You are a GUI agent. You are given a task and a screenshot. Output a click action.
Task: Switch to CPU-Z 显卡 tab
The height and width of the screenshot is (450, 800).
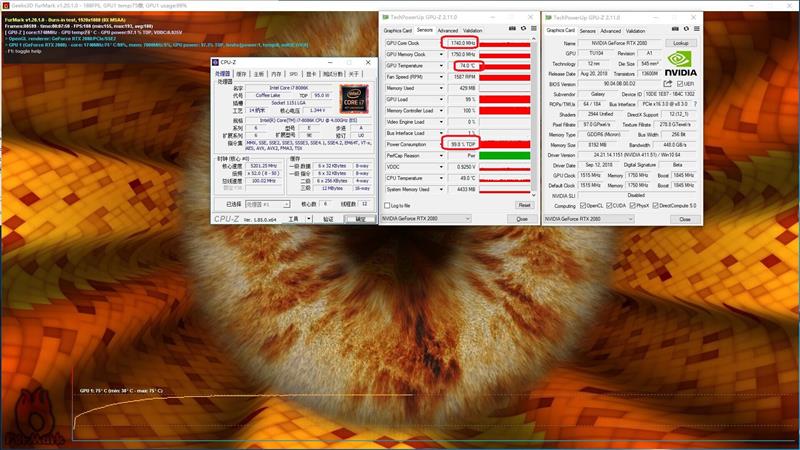point(311,74)
